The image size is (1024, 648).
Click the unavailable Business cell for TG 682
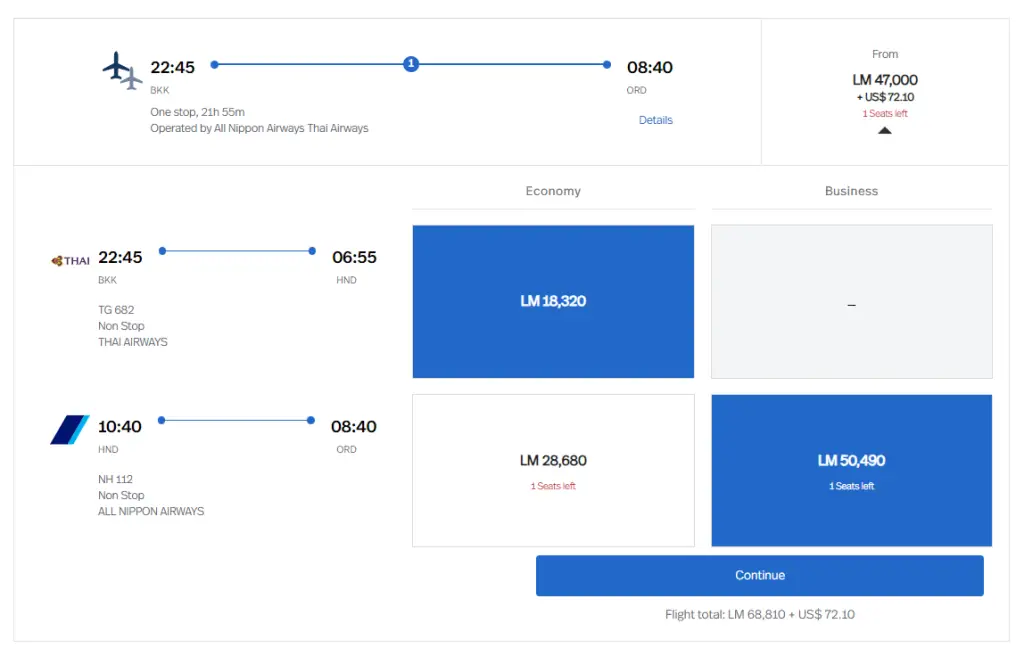coord(851,301)
